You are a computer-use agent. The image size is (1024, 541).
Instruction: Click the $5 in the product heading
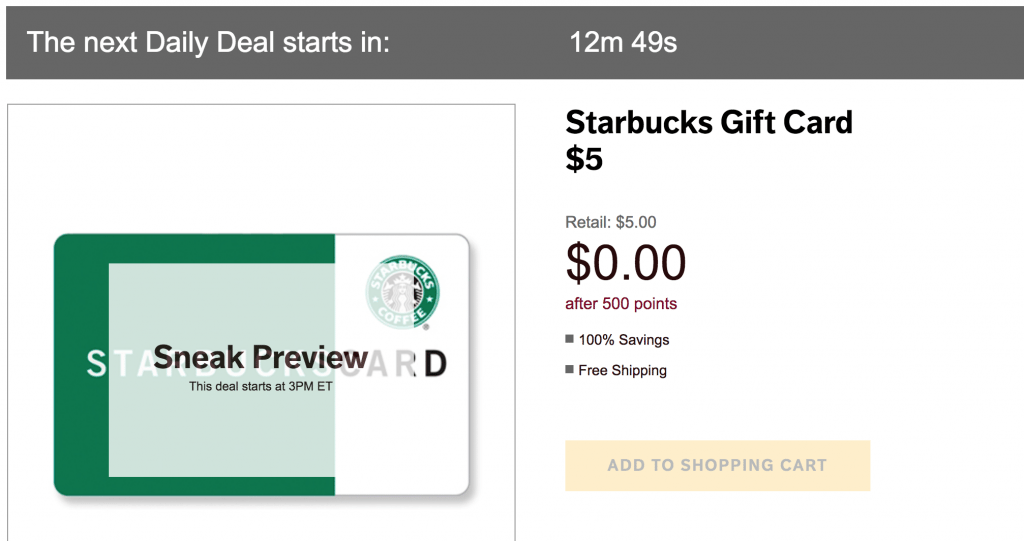(x=584, y=159)
